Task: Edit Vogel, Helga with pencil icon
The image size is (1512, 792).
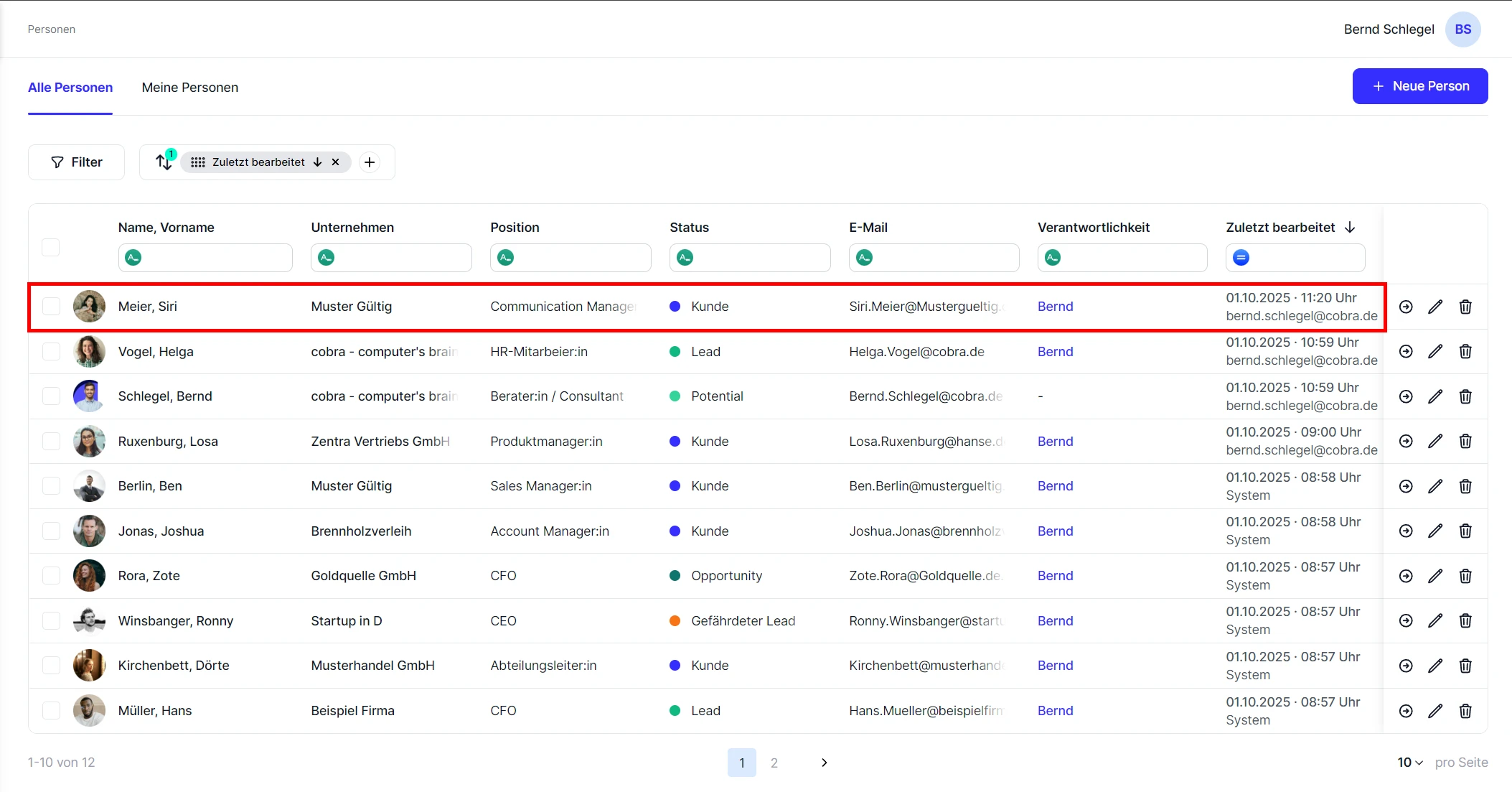Action: (1434, 352)
